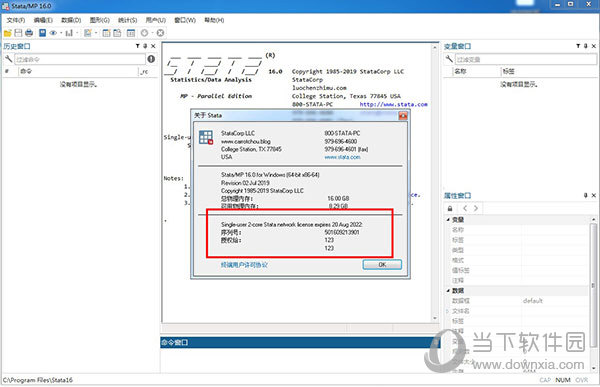
Task: Click Results window scrollbar up arrow
Action: [x=435, y=47]
